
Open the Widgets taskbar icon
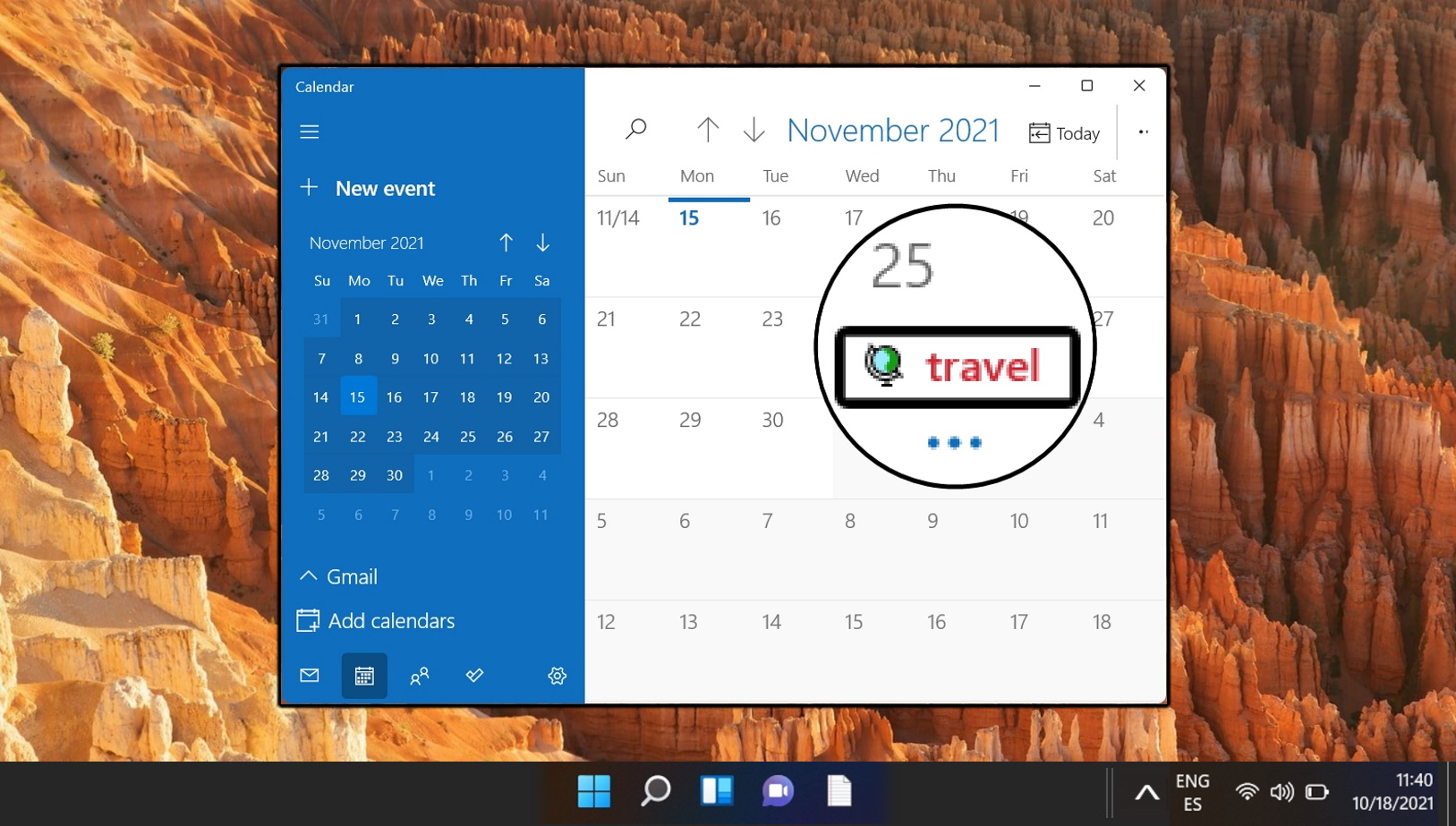[717, 791]
